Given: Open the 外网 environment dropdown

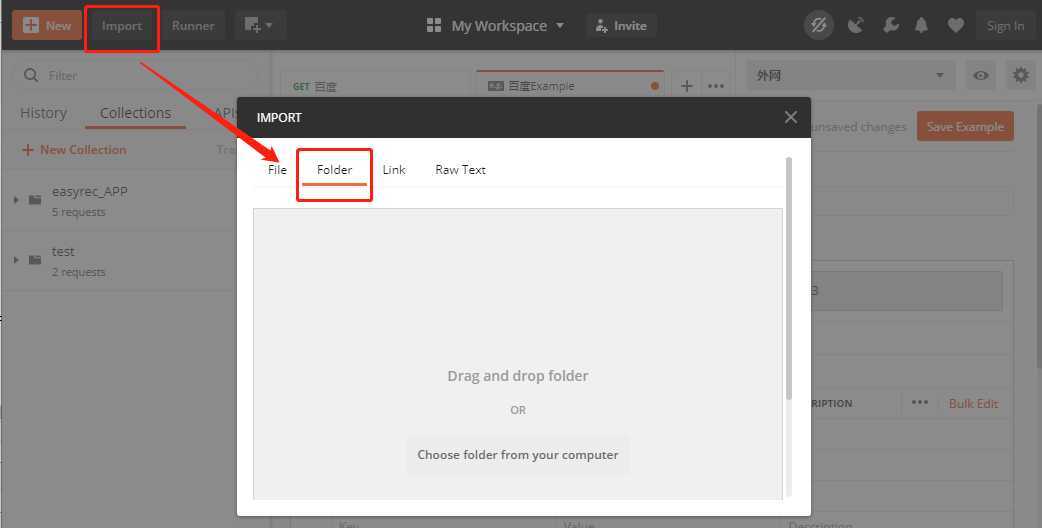Looking at the screenshot, I should coord(851,76).
